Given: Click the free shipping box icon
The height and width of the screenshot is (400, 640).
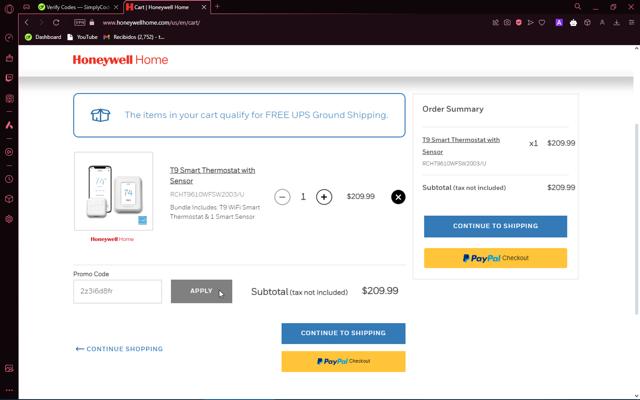Looking at the screenshot, I should 100,115.
